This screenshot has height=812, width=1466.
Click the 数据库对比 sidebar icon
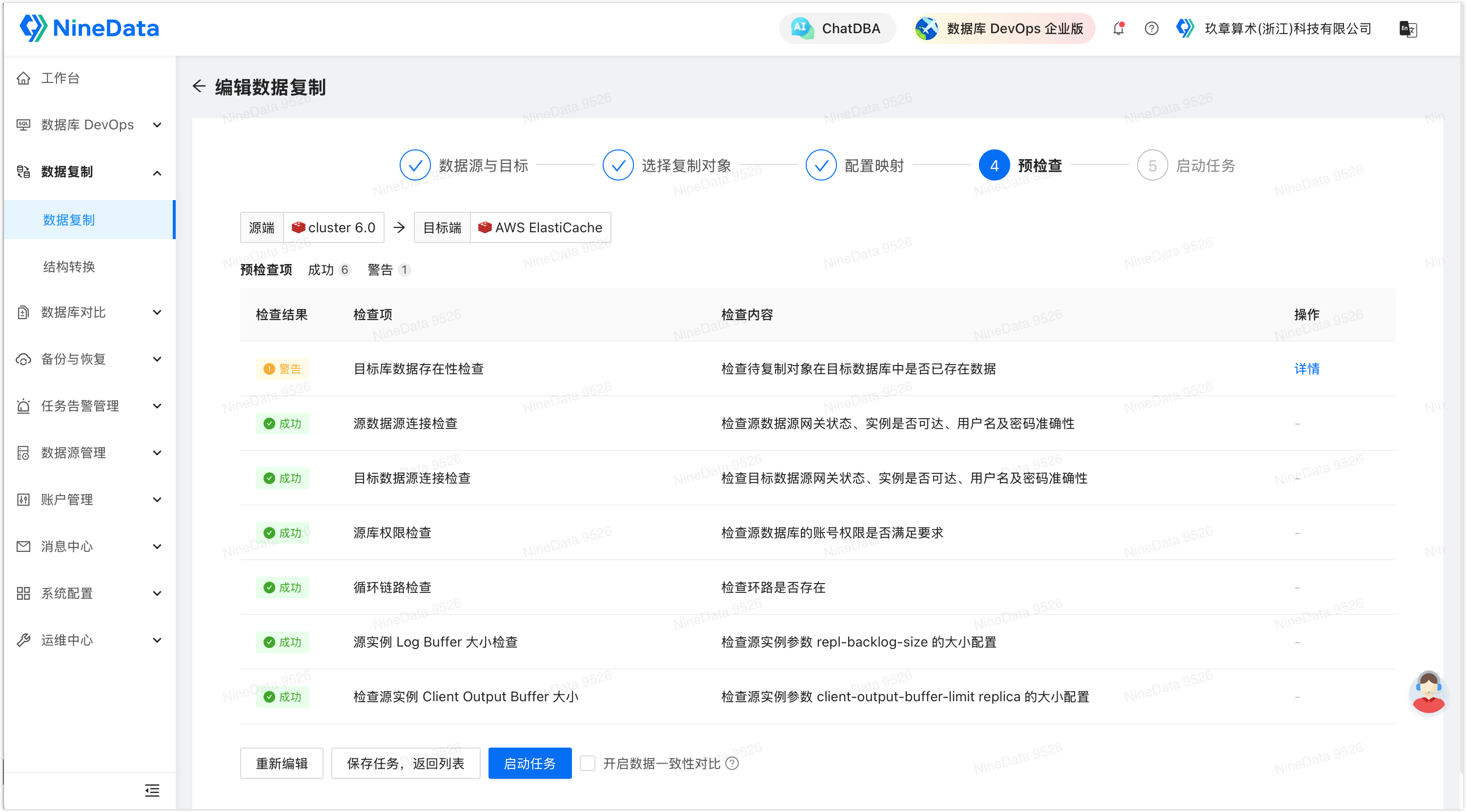click(x=23, y=312)
